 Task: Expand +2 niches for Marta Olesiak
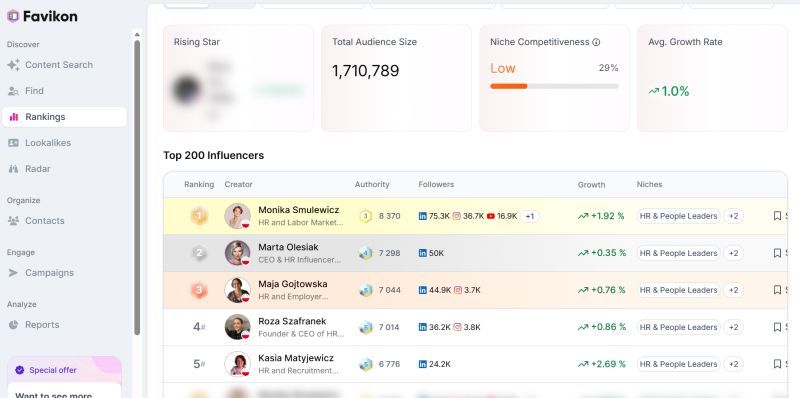[733, 253]
